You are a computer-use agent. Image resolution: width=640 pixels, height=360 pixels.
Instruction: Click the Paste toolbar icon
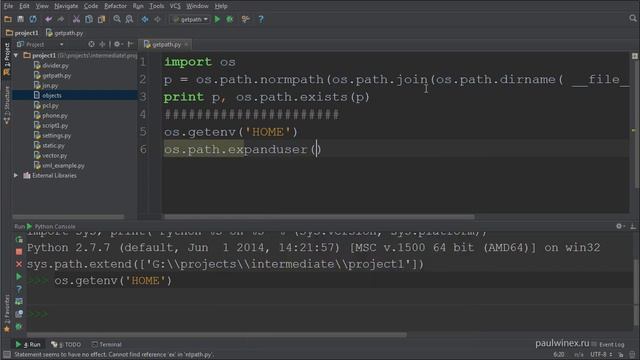101,19
